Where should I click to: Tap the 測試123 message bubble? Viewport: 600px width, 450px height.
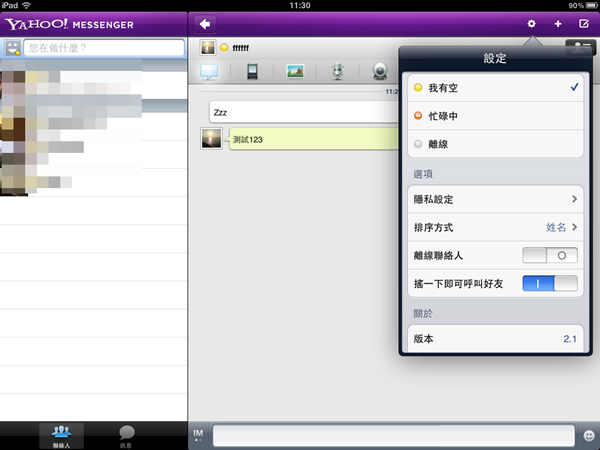pos(314,139)
